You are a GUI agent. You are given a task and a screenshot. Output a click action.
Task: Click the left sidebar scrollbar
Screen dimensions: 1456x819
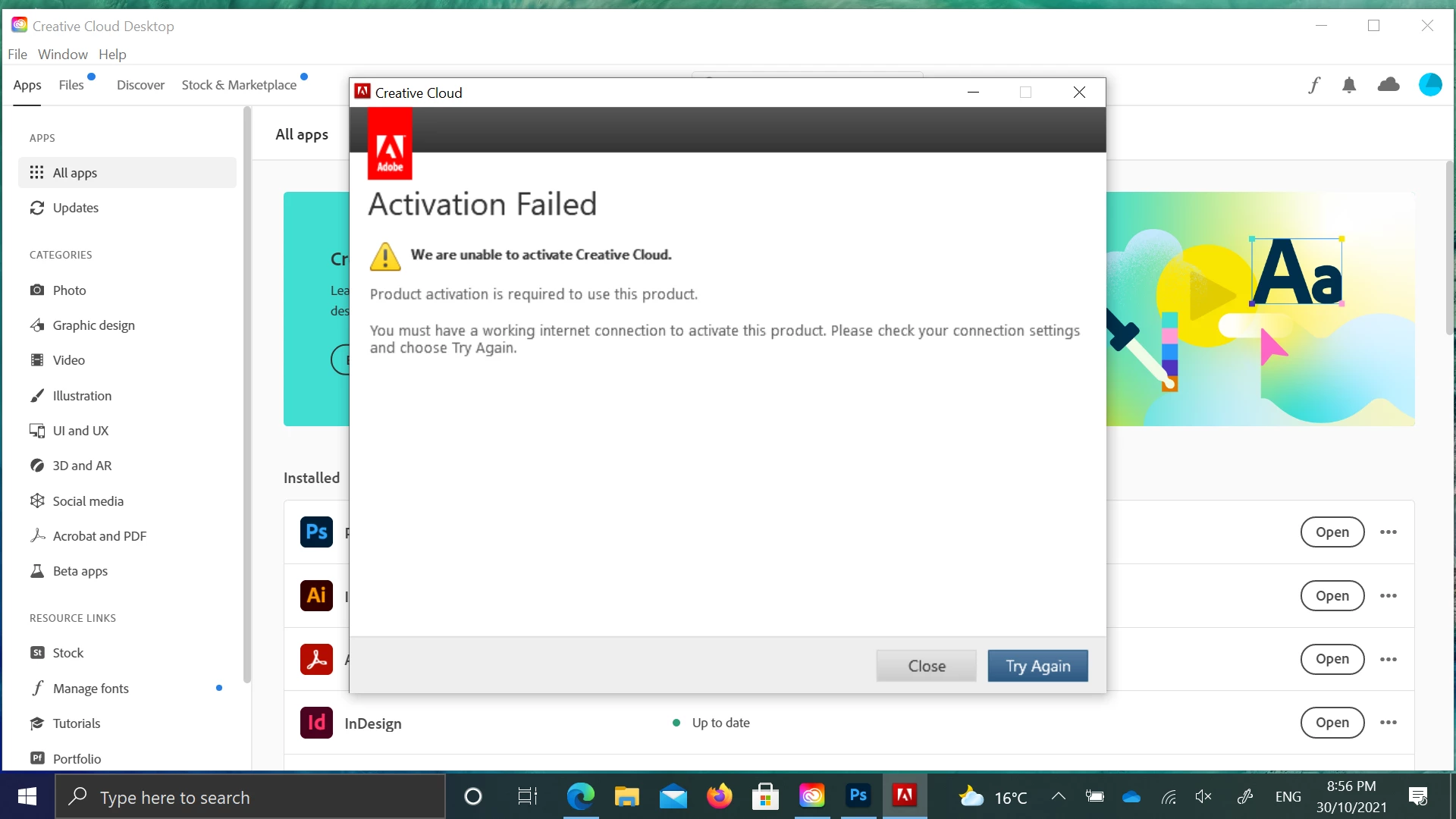[246, 394]
